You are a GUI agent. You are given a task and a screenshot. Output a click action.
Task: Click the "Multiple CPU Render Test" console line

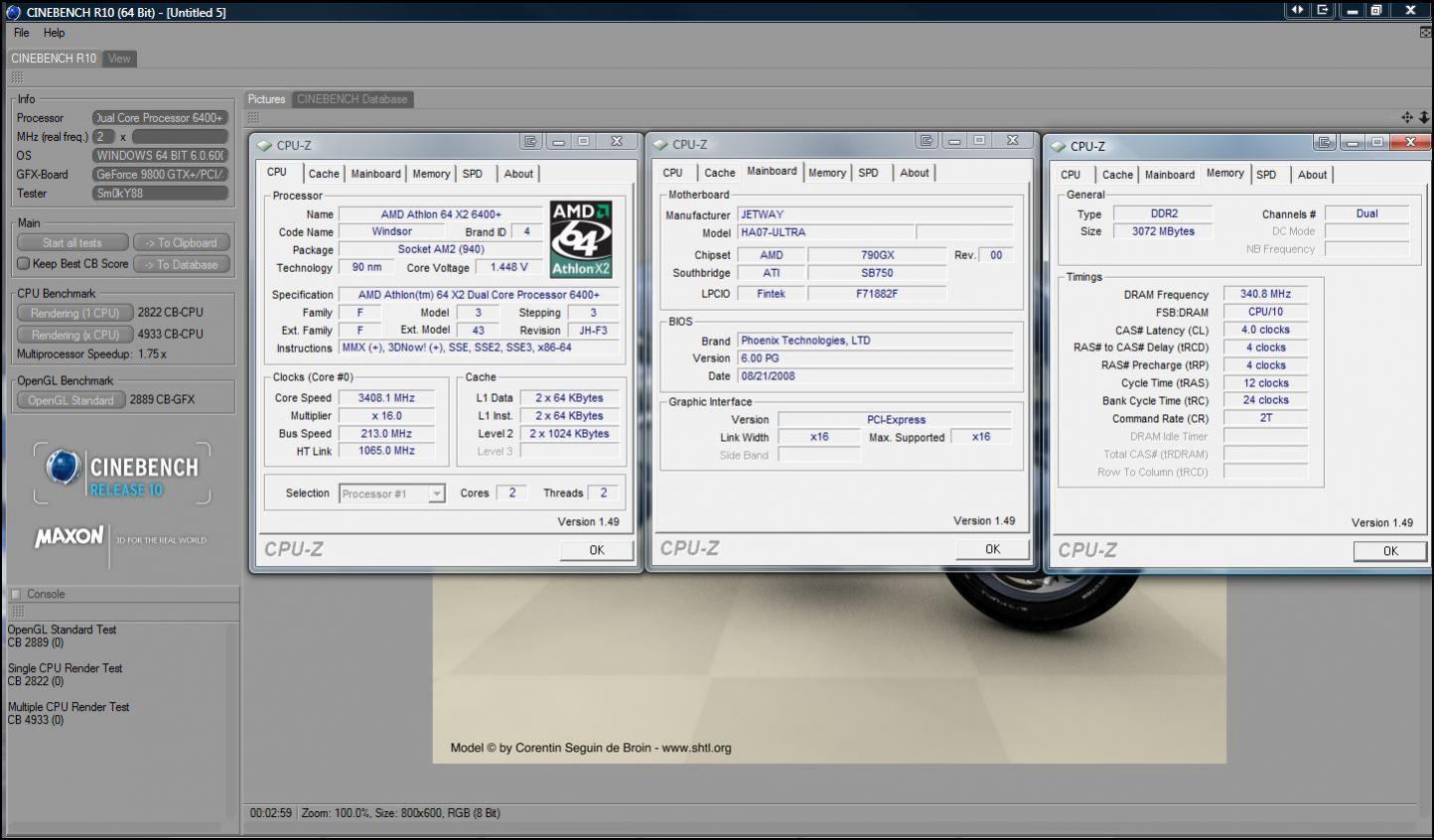[69, 707]
